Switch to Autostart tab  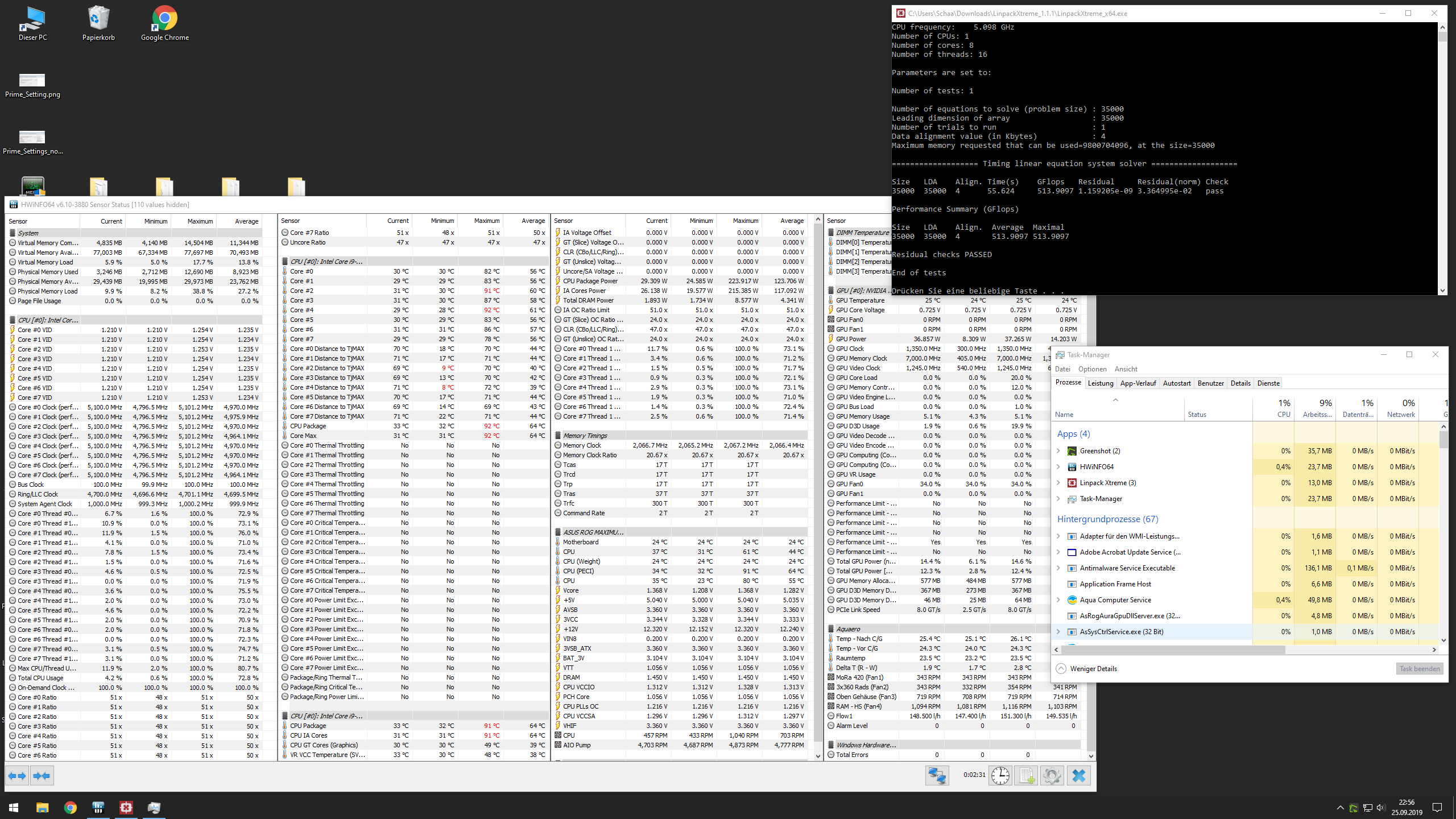pos(1177,383)
